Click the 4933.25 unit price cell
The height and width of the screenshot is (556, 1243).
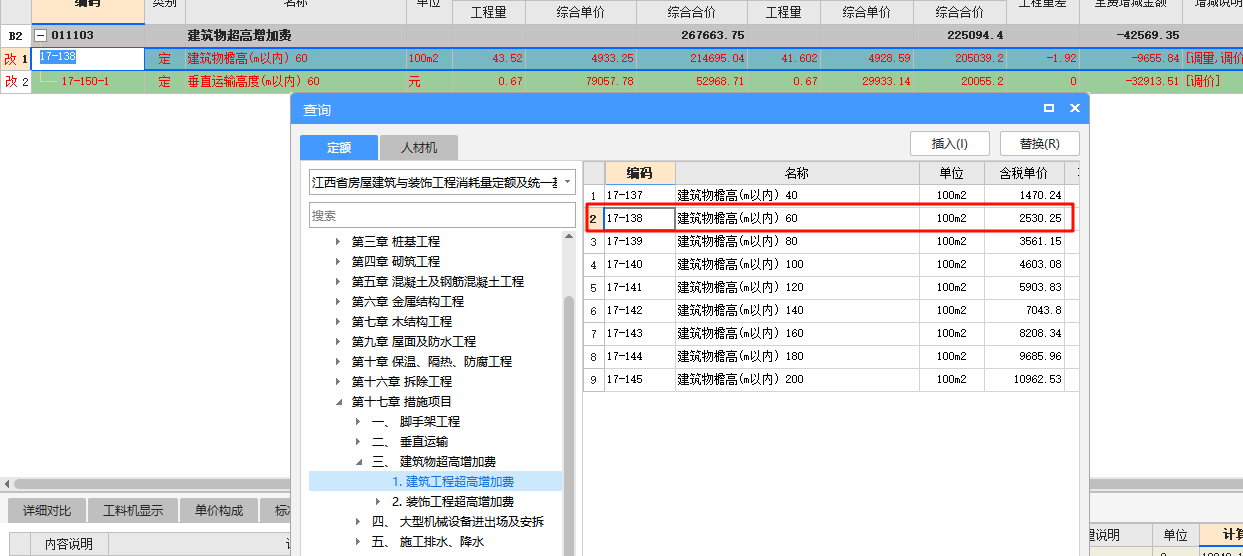click(x=581, y=59)
